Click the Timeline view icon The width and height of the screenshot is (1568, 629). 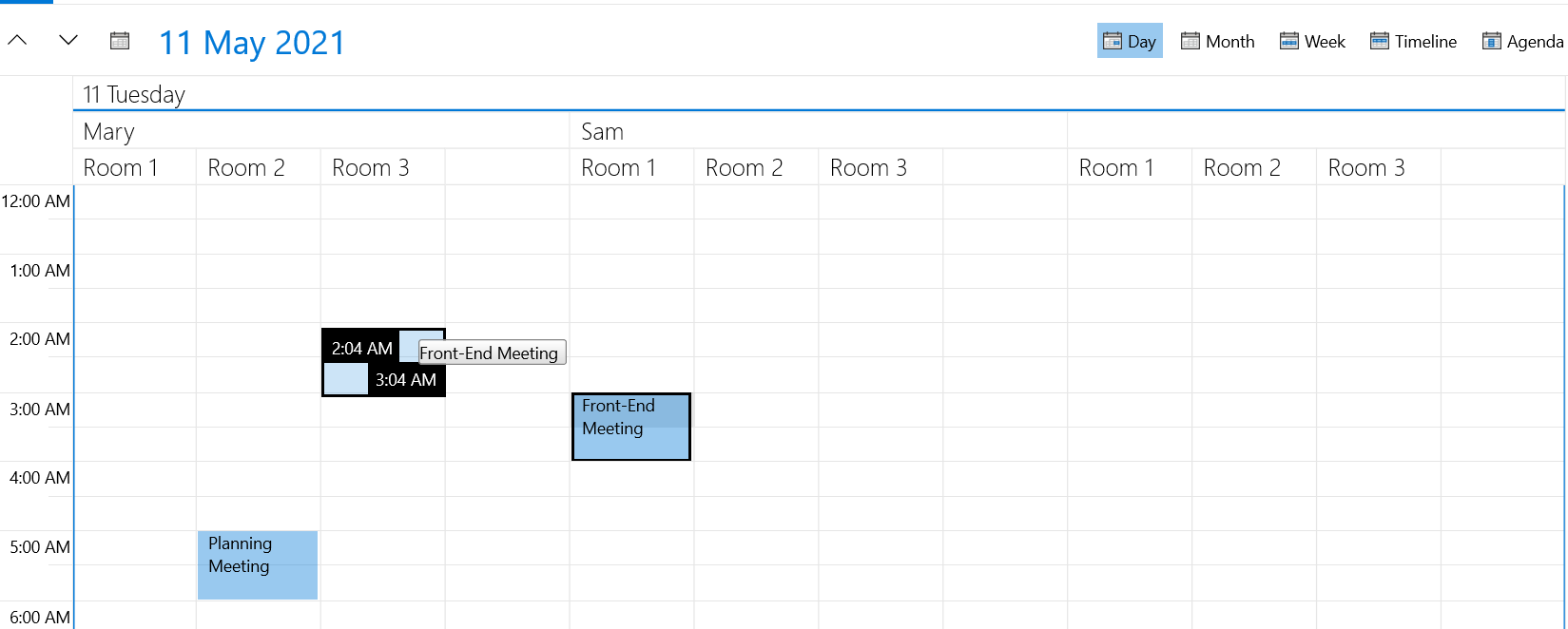coord(1378,40)
